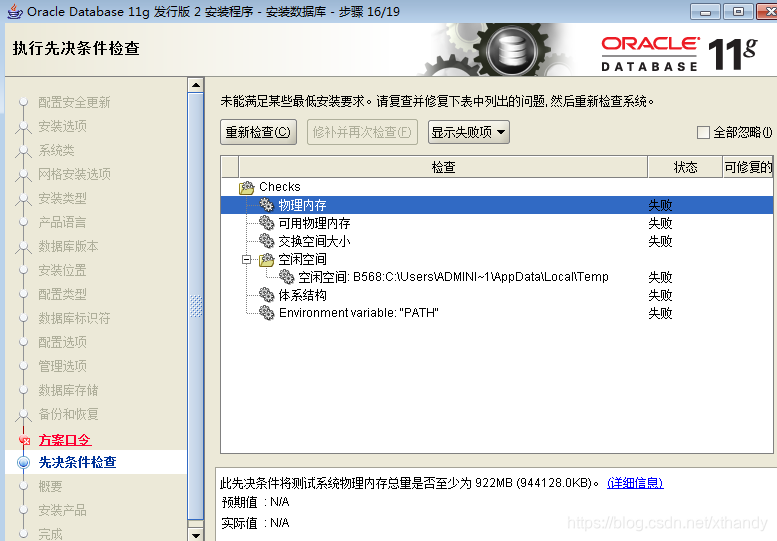
Task: Select the Environment variable "PATH" row
Action: [x=497, y=313]
